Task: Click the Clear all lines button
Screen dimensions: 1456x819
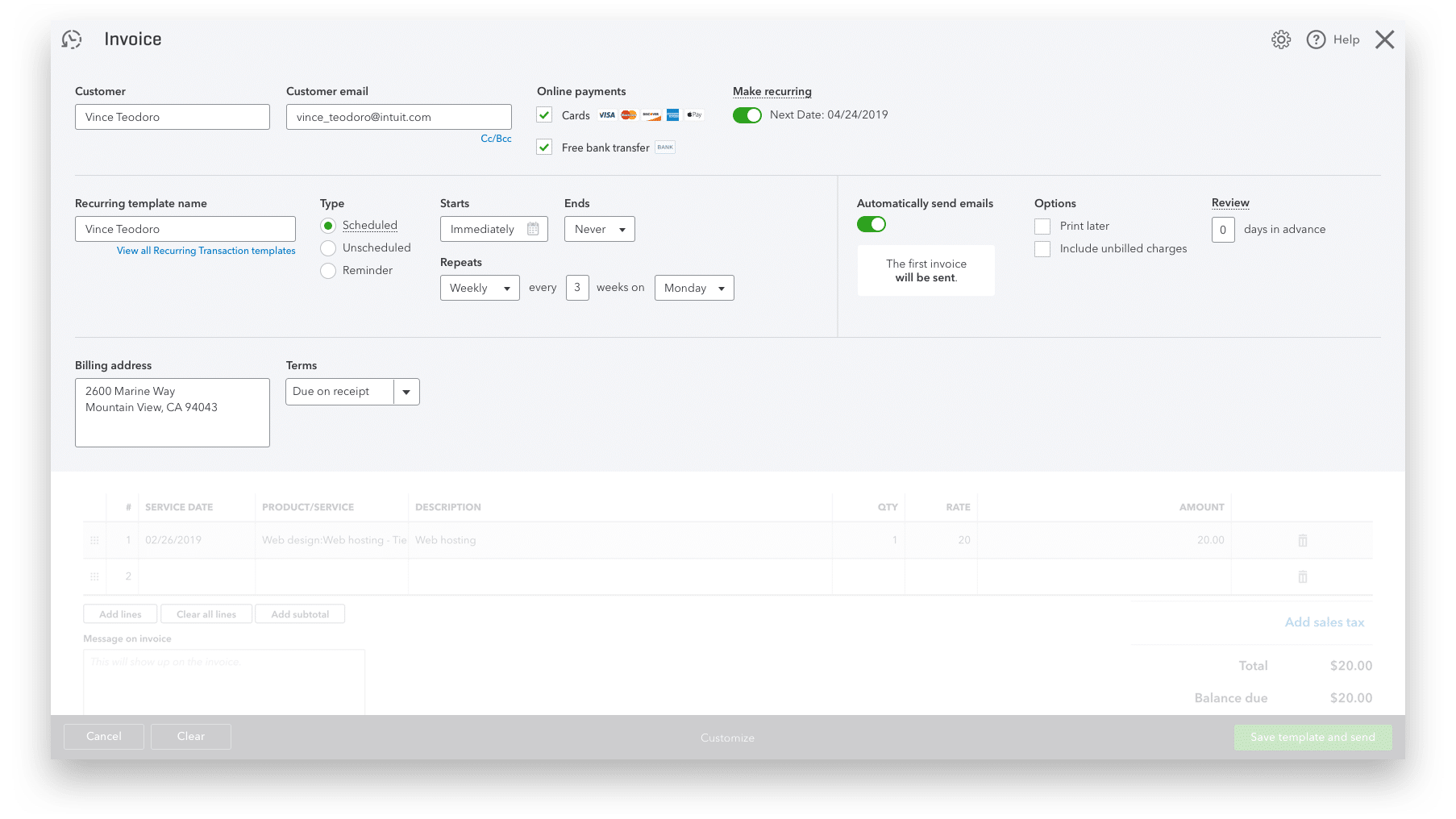Action: pos(206,614)
